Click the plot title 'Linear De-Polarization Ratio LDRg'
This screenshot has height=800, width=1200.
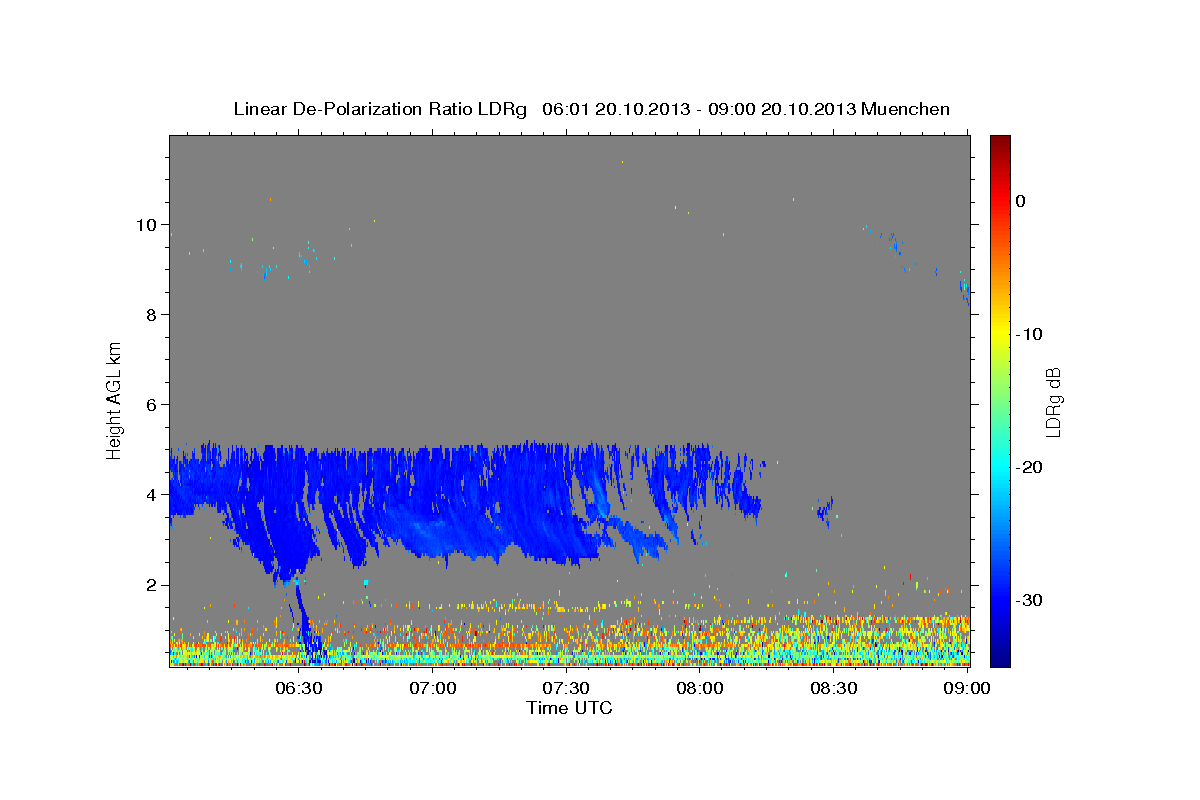[x=380, y=109]
